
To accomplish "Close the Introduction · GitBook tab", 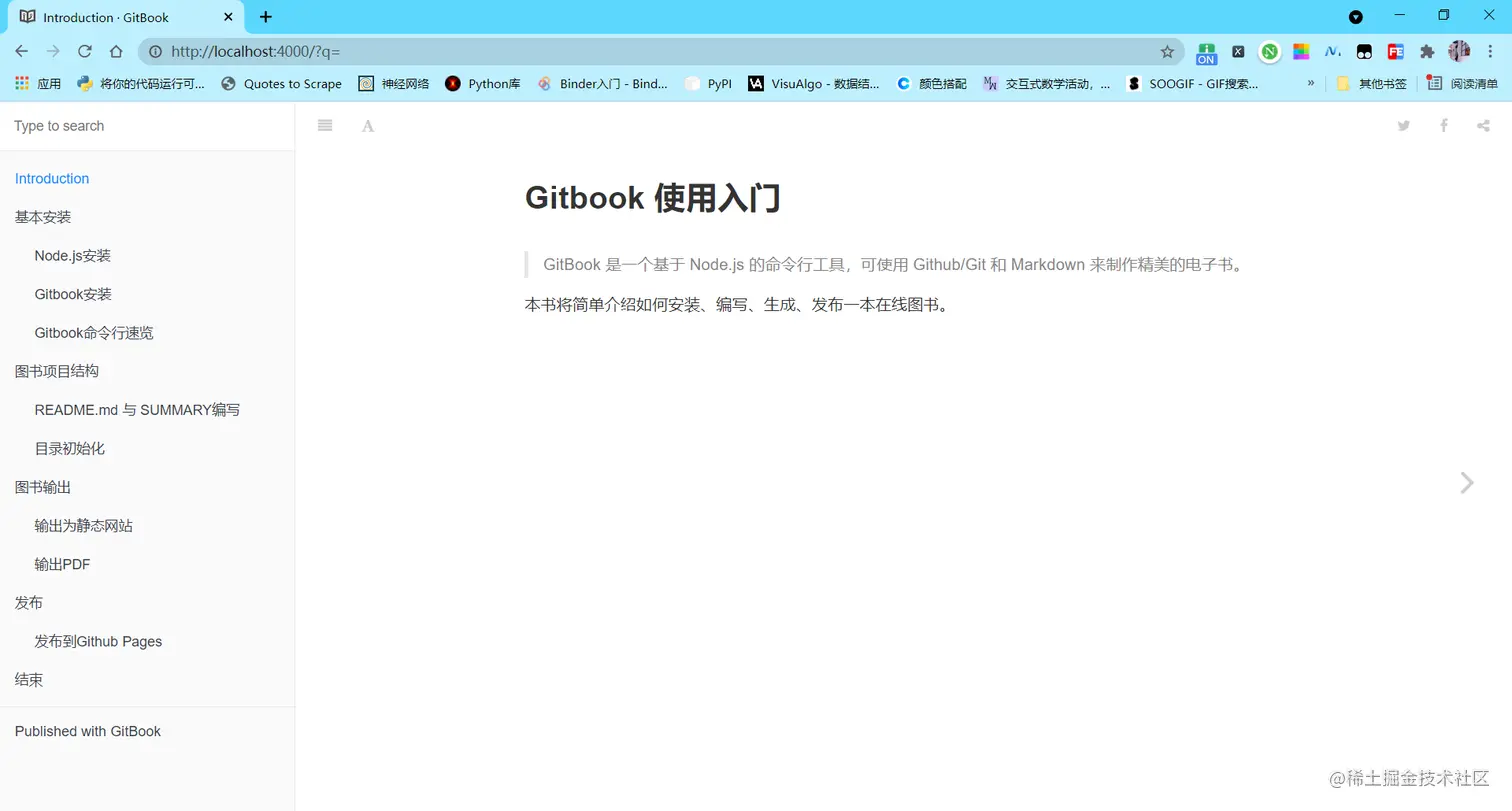I will coord(228,17).
